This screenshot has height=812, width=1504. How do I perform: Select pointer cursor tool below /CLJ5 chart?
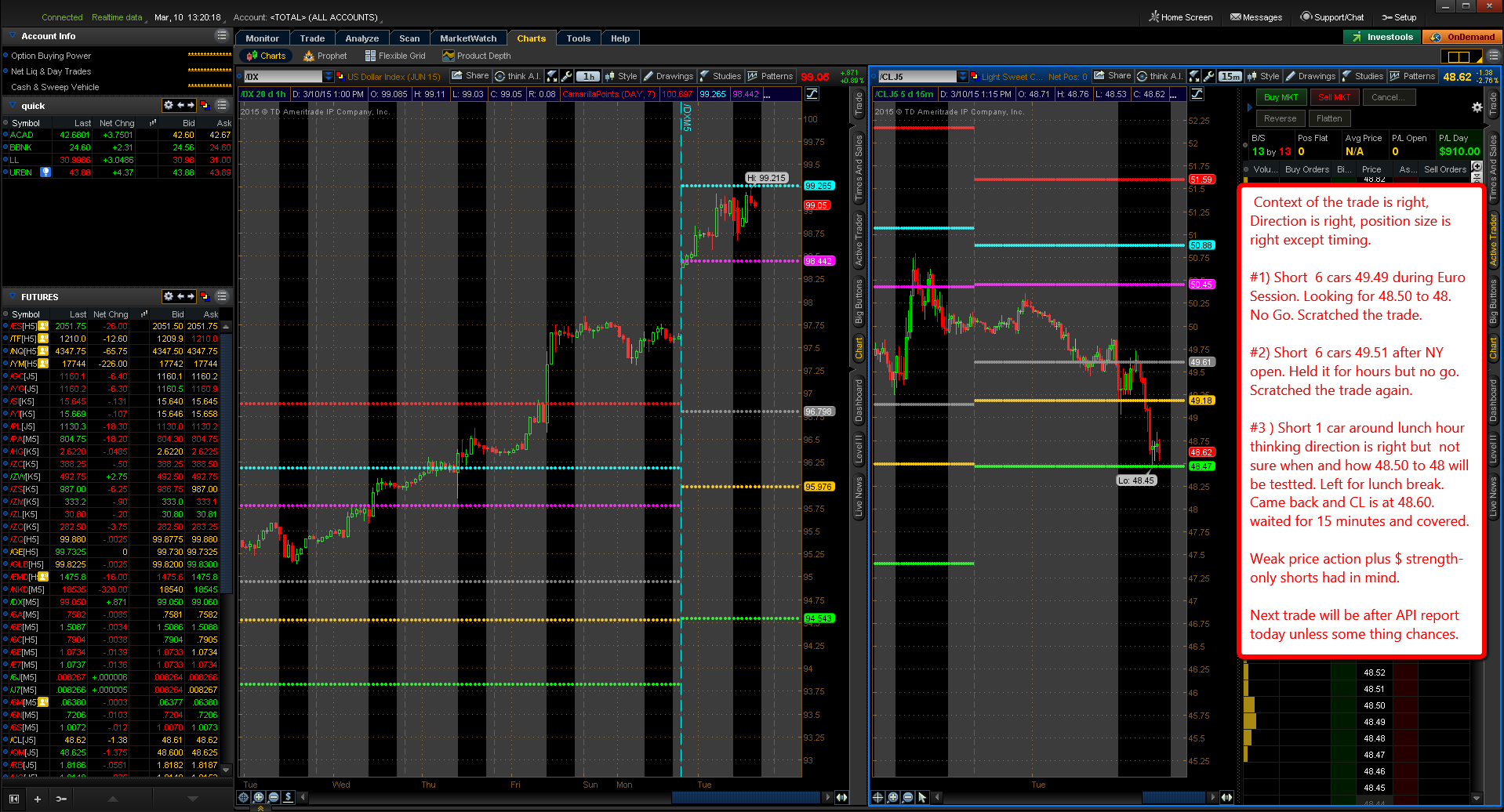click(923, 797)
